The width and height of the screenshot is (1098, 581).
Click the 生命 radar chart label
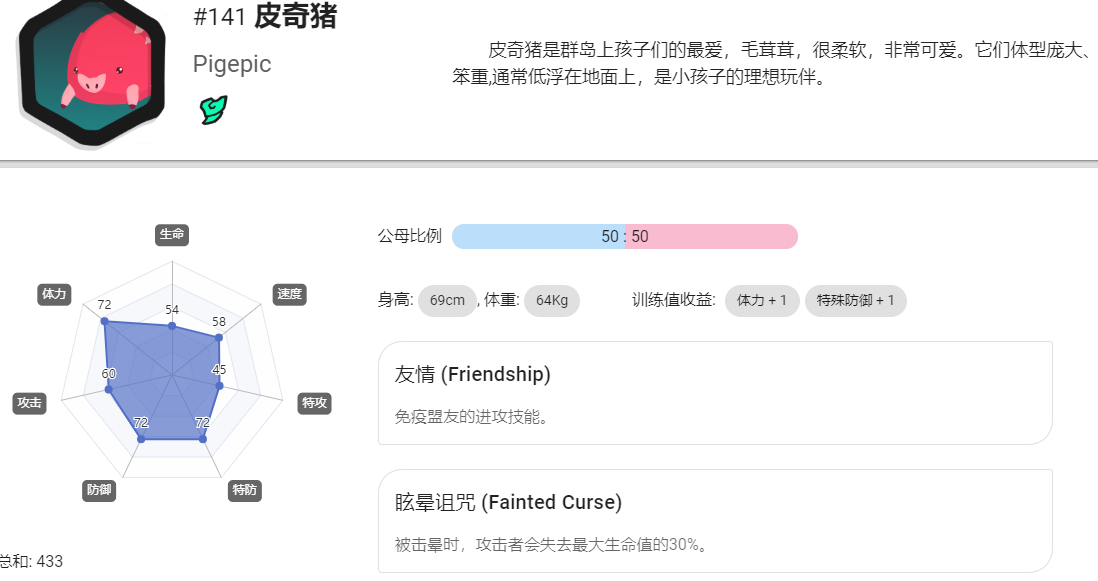(172, 234)
